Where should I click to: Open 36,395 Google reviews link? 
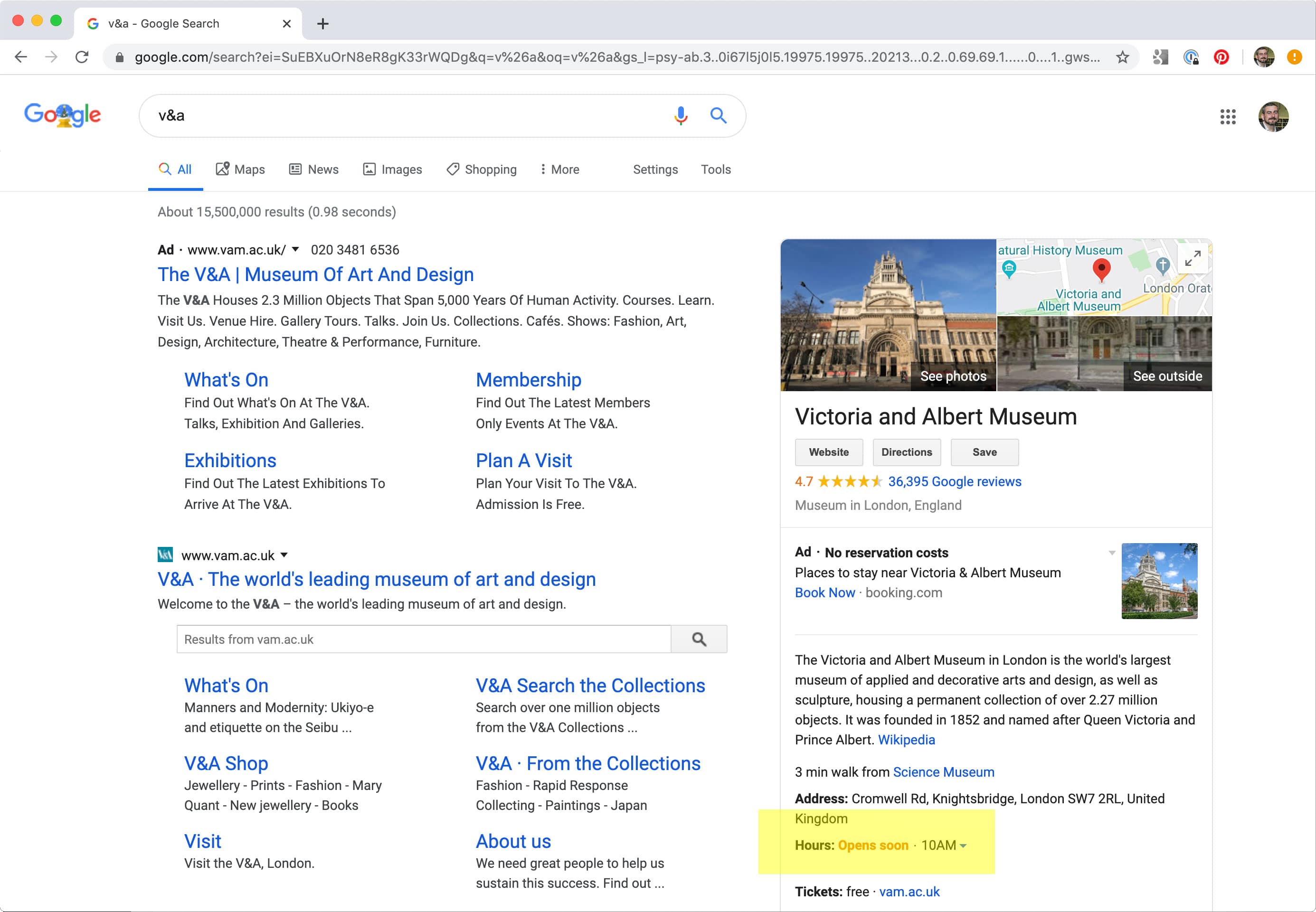pos(954,482)
